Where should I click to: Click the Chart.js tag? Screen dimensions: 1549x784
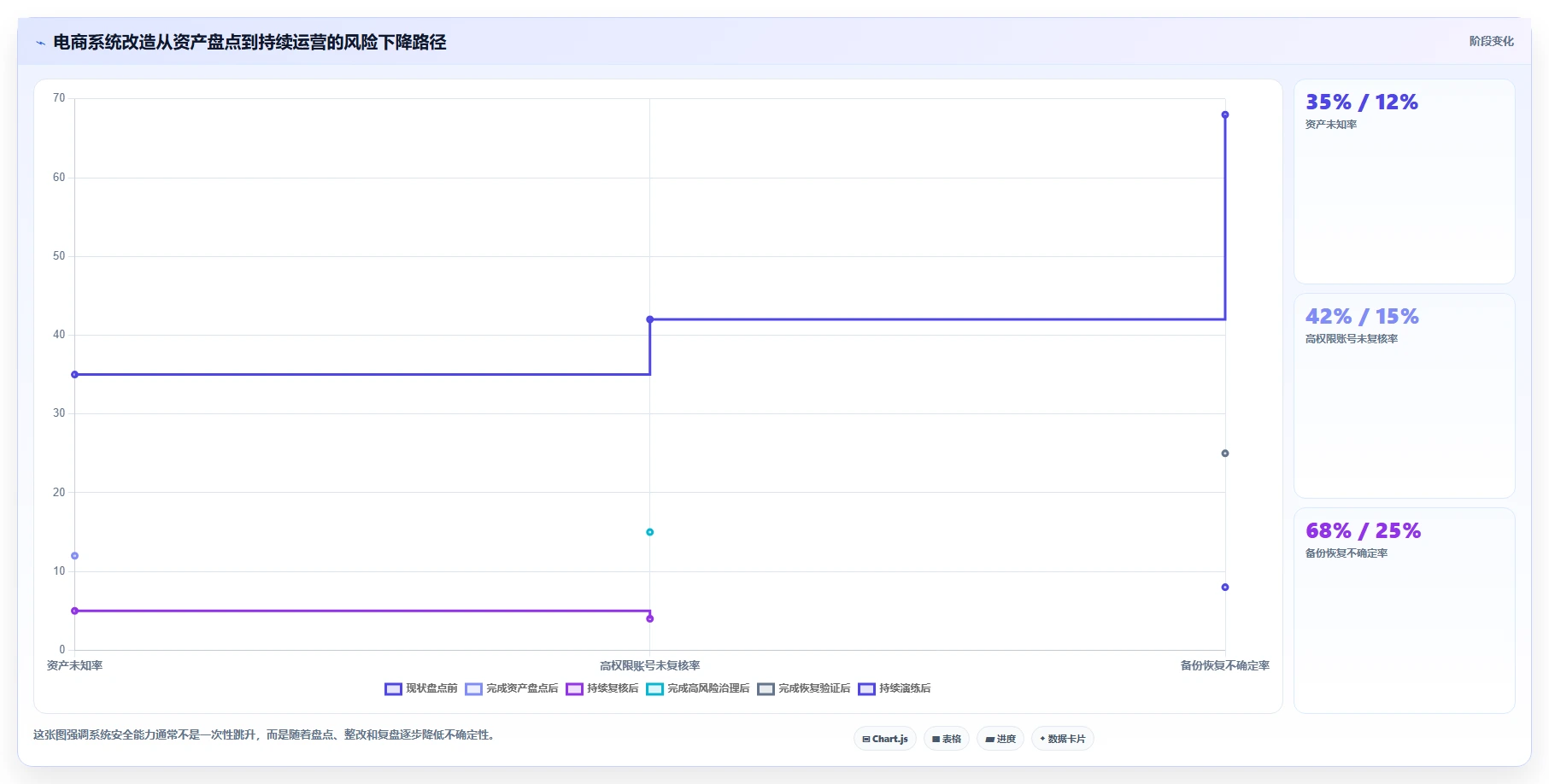(885, 739)
